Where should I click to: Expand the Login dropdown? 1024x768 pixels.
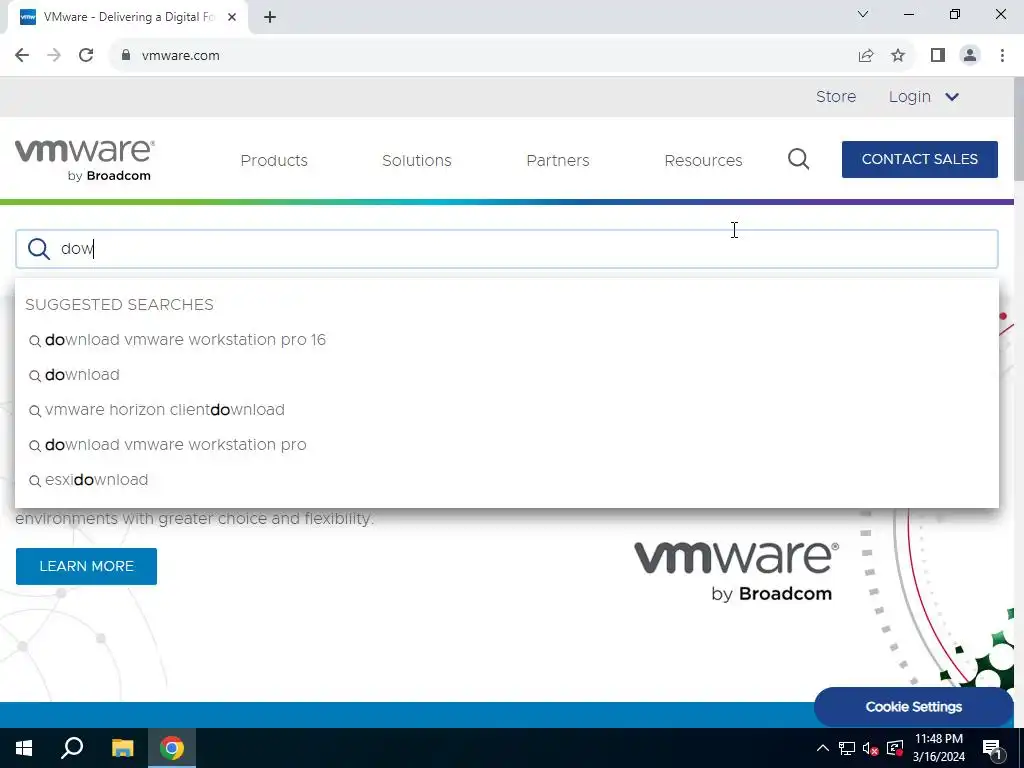coord(923,97)
